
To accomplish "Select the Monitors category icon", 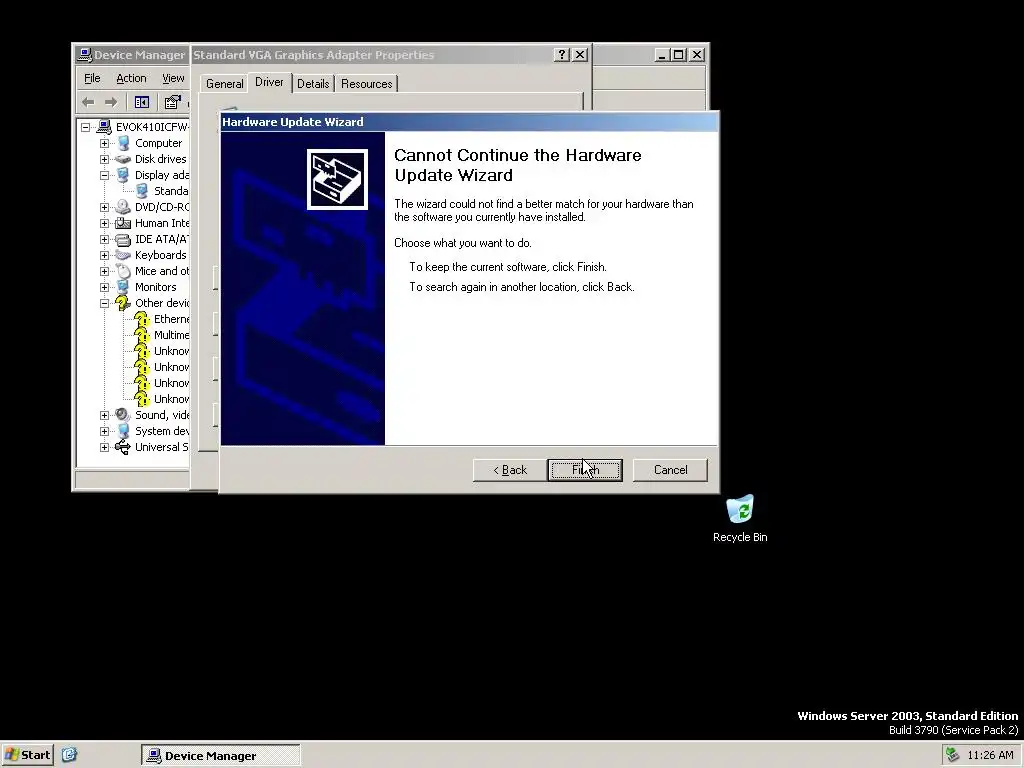I will tap(123, 287).
